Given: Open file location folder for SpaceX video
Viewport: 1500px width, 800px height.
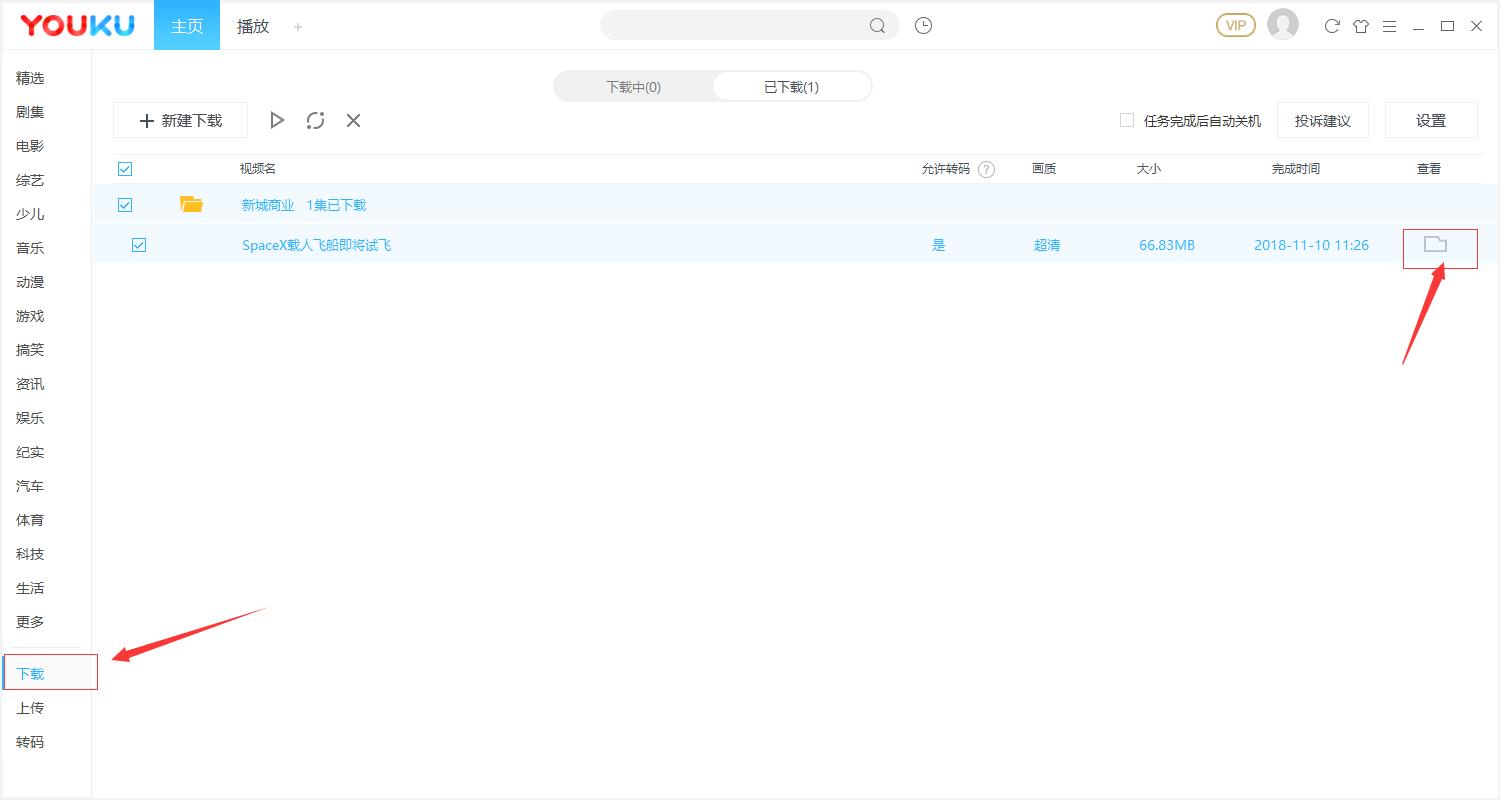Looking at the screenshot, I should 1435,244.
